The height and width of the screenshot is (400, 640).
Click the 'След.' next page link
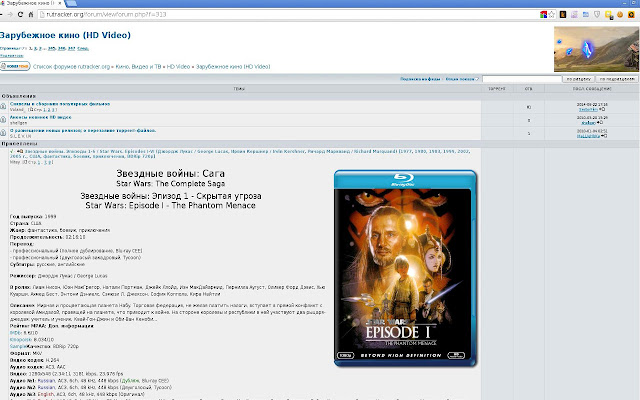point(83,49)
